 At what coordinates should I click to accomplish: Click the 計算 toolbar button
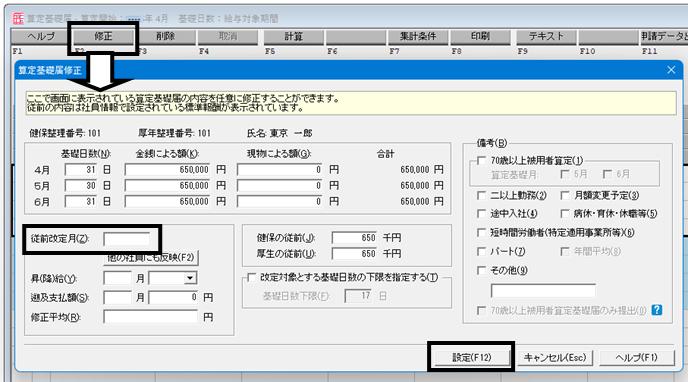click(294, 37)
